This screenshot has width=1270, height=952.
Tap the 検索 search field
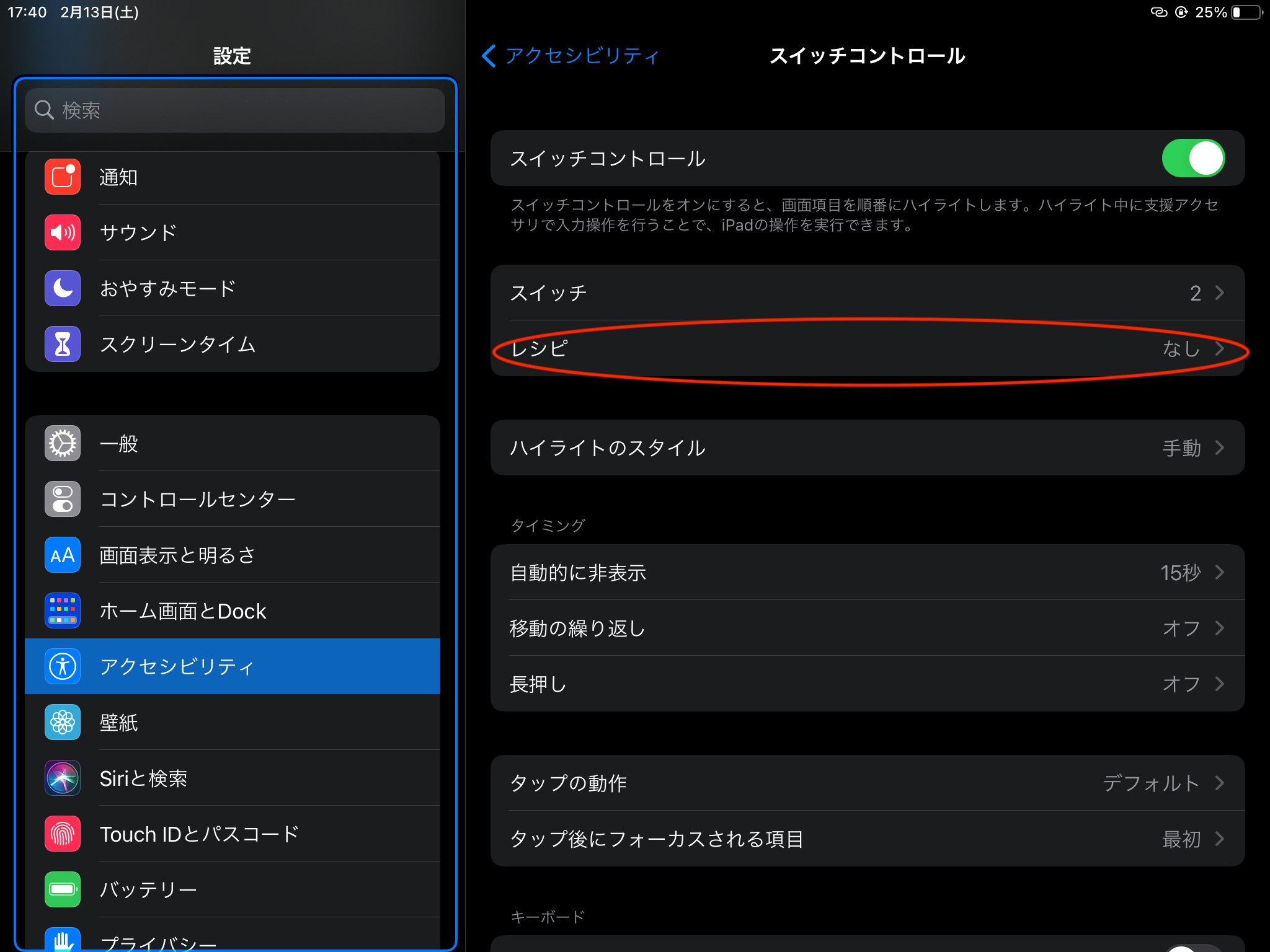tap(234, 110)
